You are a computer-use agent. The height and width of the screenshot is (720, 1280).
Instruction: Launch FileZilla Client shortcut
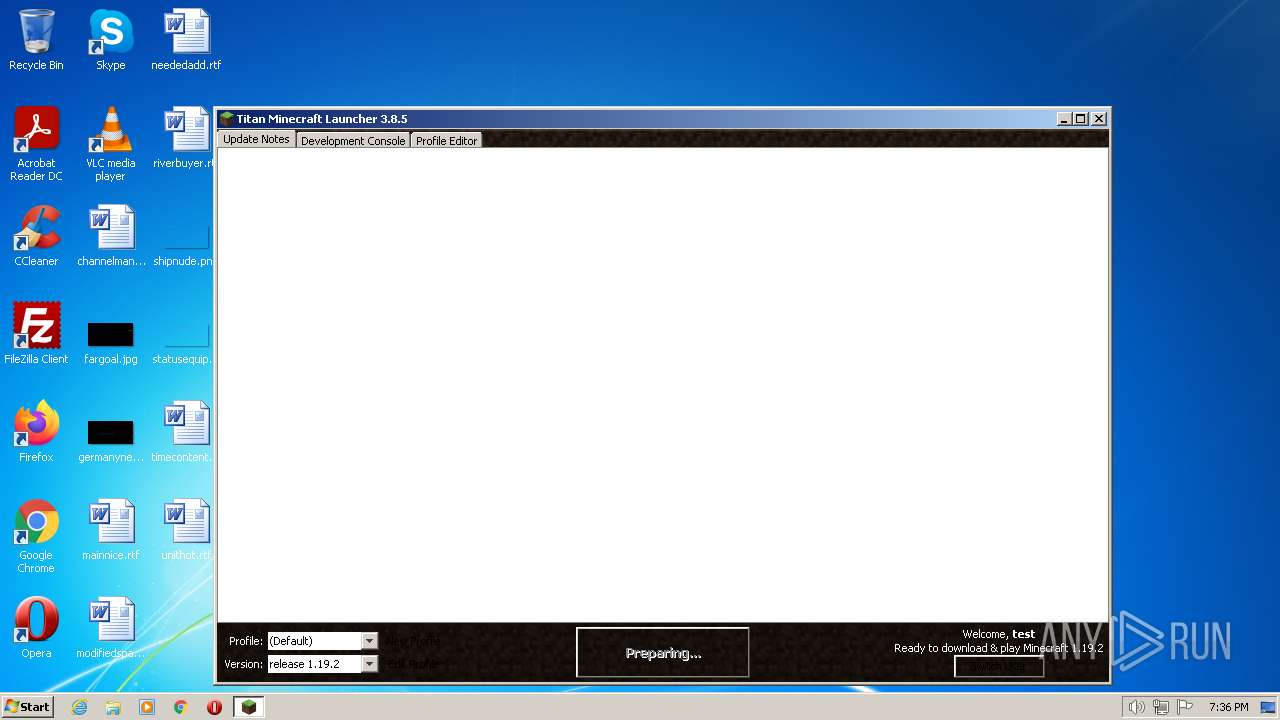pyautogui.click(x=36, y=335)
